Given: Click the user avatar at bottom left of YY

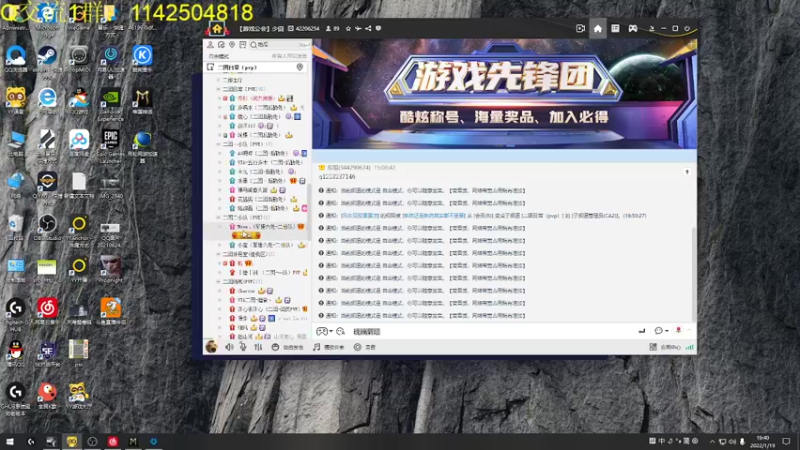Looking at the screenshot, I should [211, 347].
